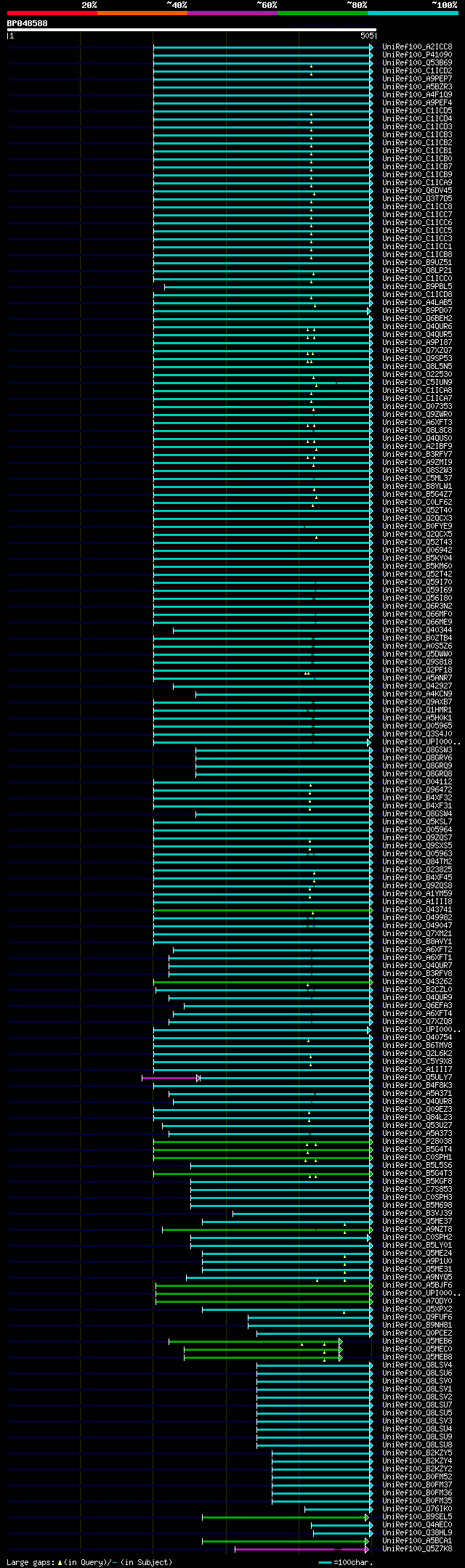Select label UniRef100_B2KZY5
Viewport: 465px width, 1568px height.
(x=417, y=1453)
